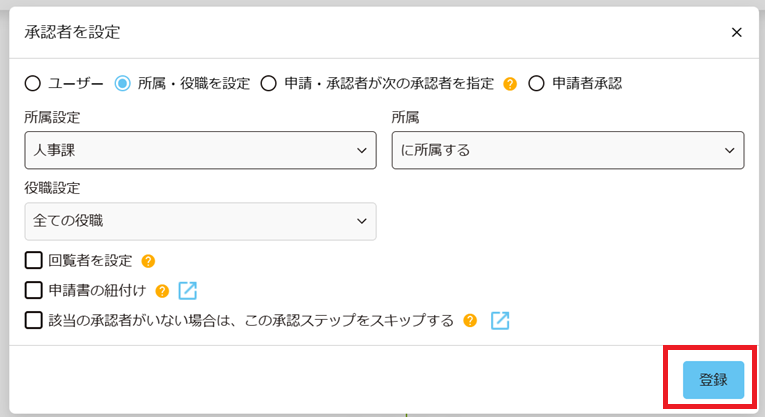Choose 申請・承認者が次の承認者を指定 radio option

point(268,84)
